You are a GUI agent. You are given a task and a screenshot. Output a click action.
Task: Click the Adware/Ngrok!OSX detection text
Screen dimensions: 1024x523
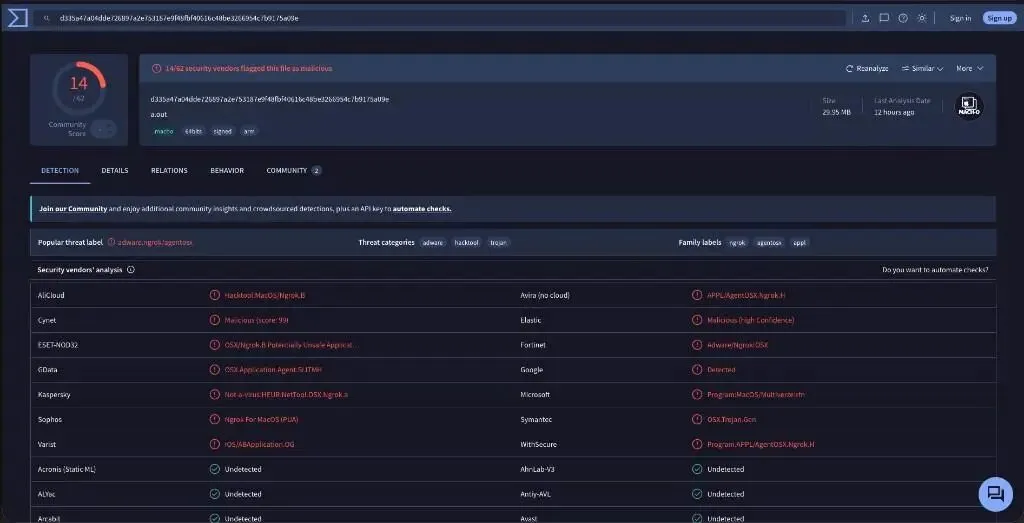point(737,345)
